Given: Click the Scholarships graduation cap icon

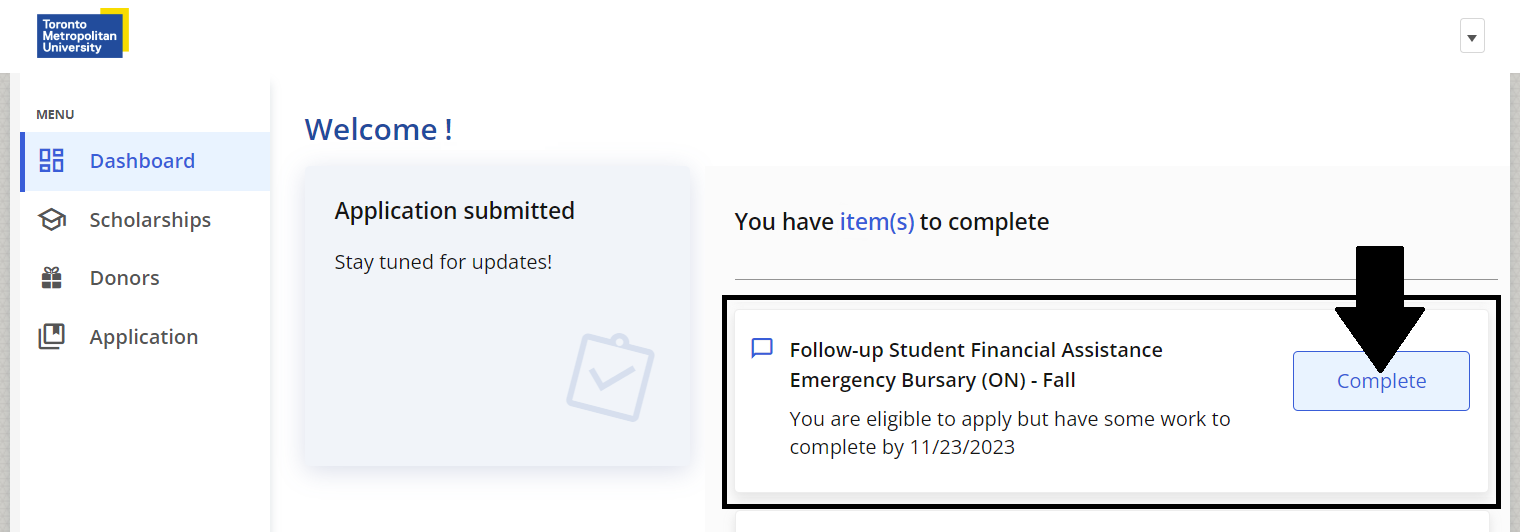Looking at the screenshot, I should click(x=51, y=220).
